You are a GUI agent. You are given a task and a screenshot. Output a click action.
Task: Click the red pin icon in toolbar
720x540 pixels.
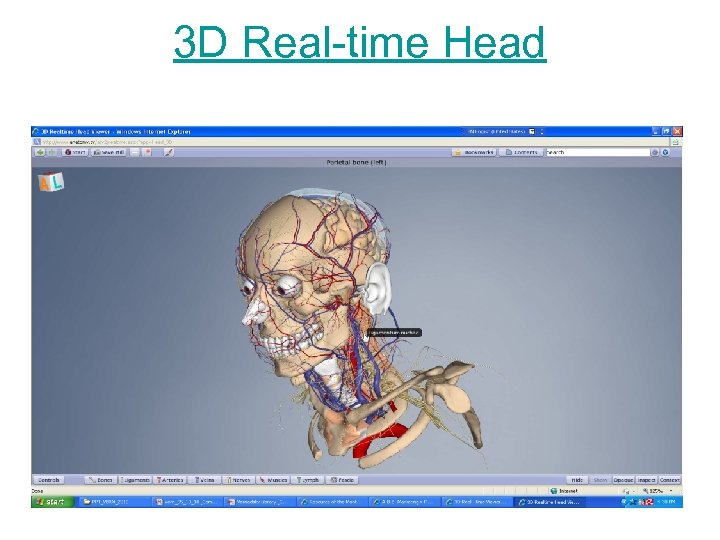coord(147,152)
